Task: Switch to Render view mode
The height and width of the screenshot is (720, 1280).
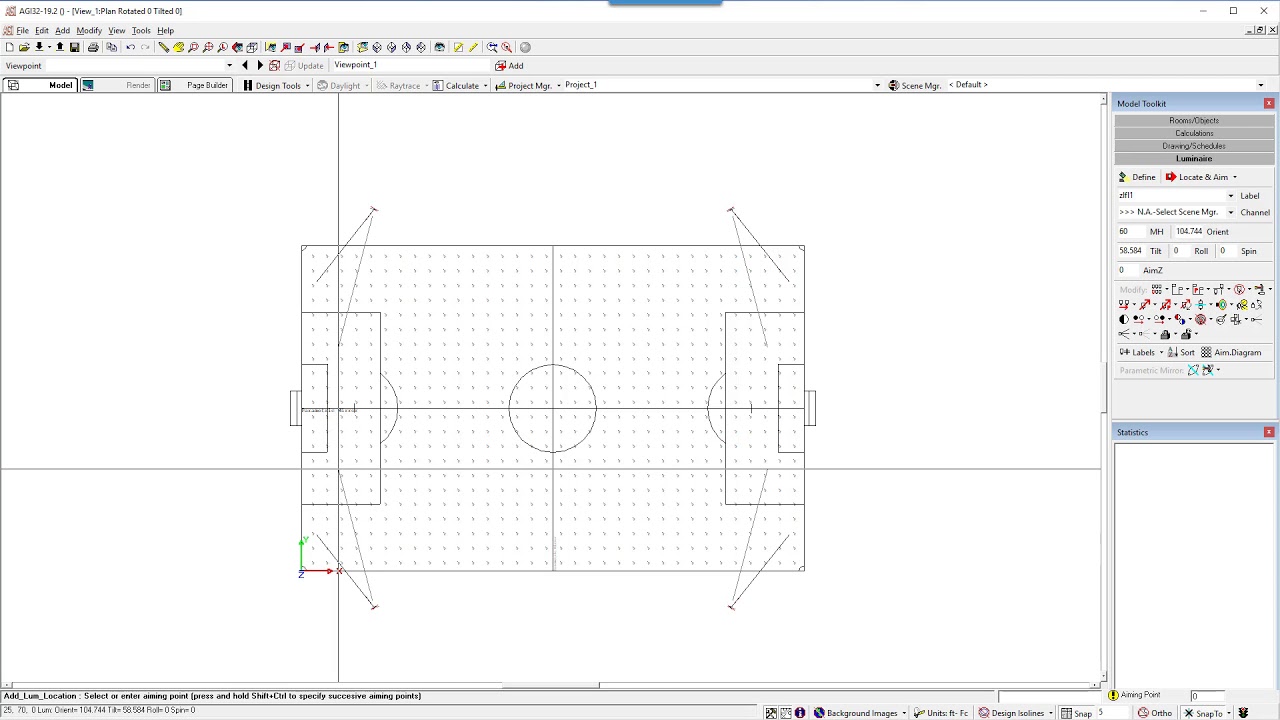Action: [116, 85]
